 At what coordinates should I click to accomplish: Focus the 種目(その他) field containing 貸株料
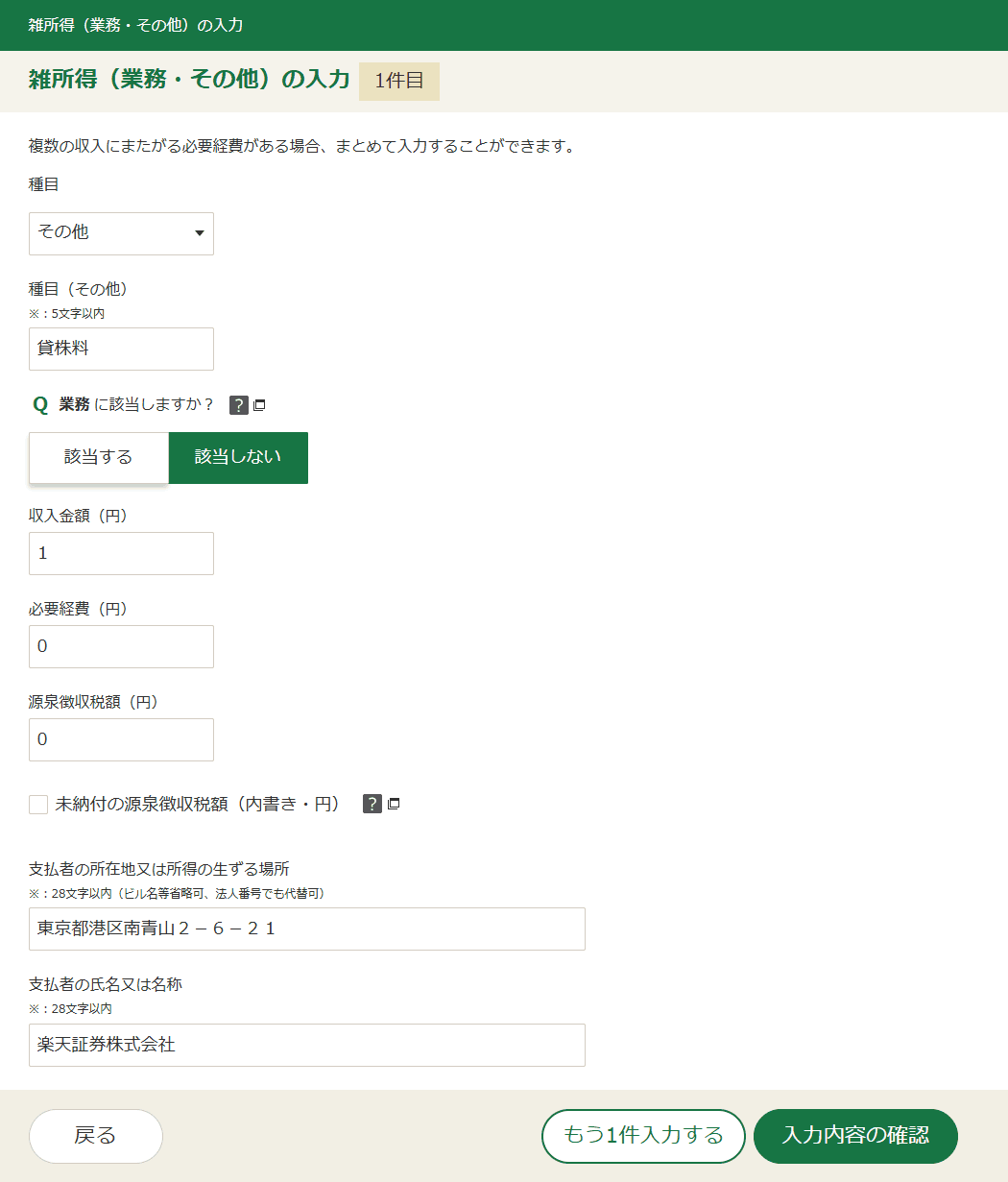click(x=121, y=349)
